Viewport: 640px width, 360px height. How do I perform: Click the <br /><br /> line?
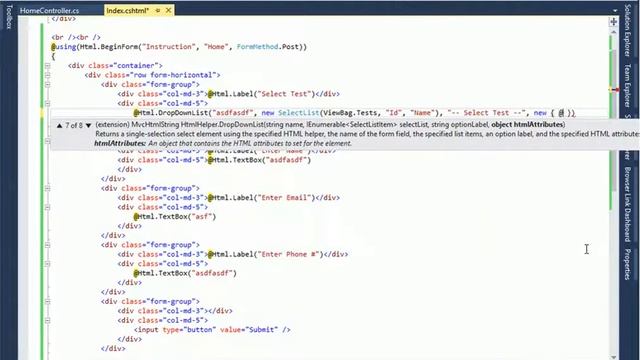(x=76, y=38)
